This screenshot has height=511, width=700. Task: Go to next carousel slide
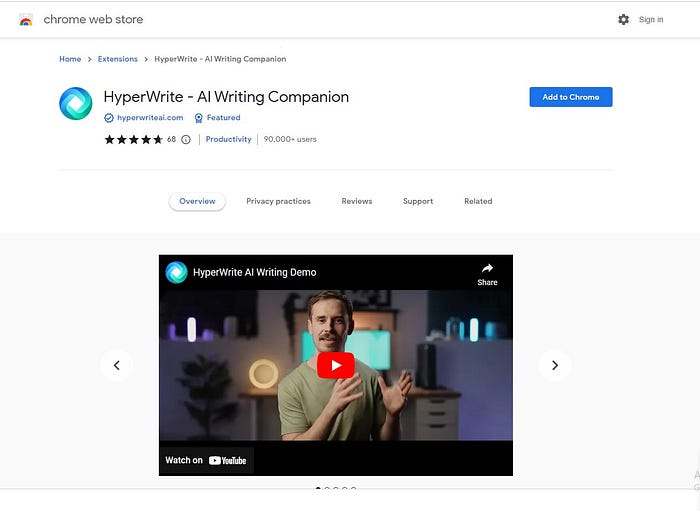tap(555, 365)
